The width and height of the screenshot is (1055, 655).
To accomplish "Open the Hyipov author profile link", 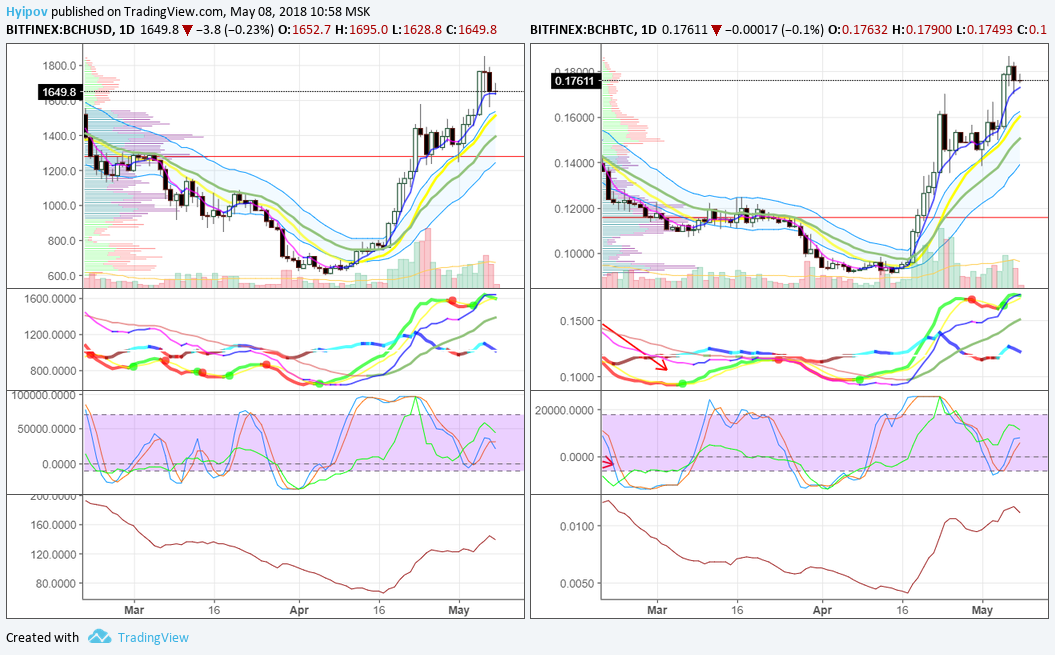I will (x=27, y=11).
